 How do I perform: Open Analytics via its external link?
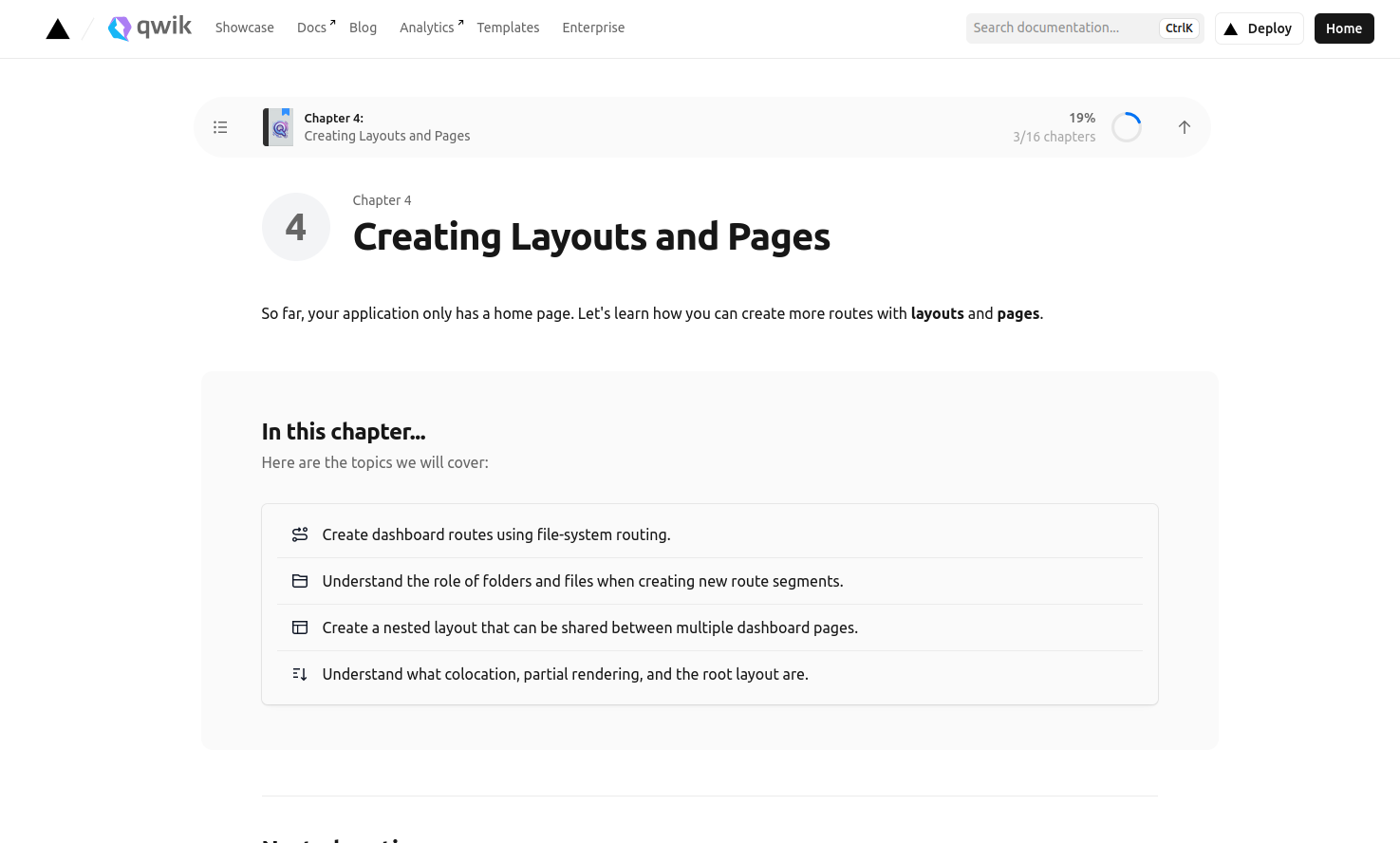426,28
